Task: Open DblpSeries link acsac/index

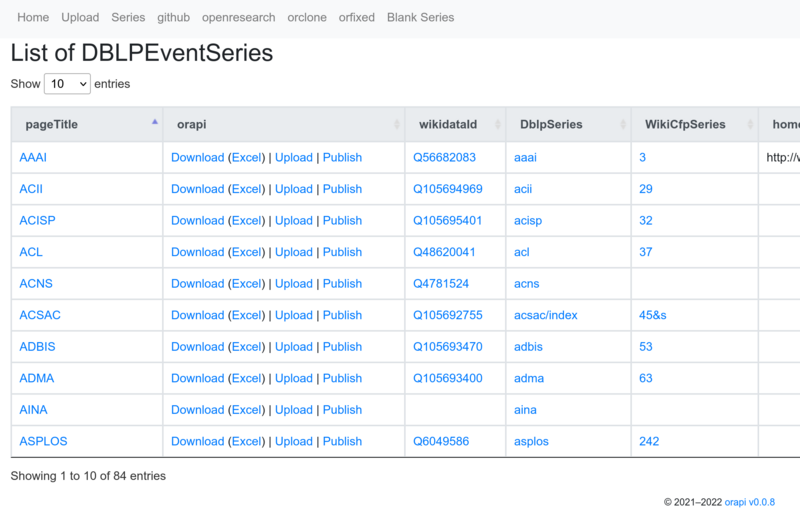Action: click(546, 315)
